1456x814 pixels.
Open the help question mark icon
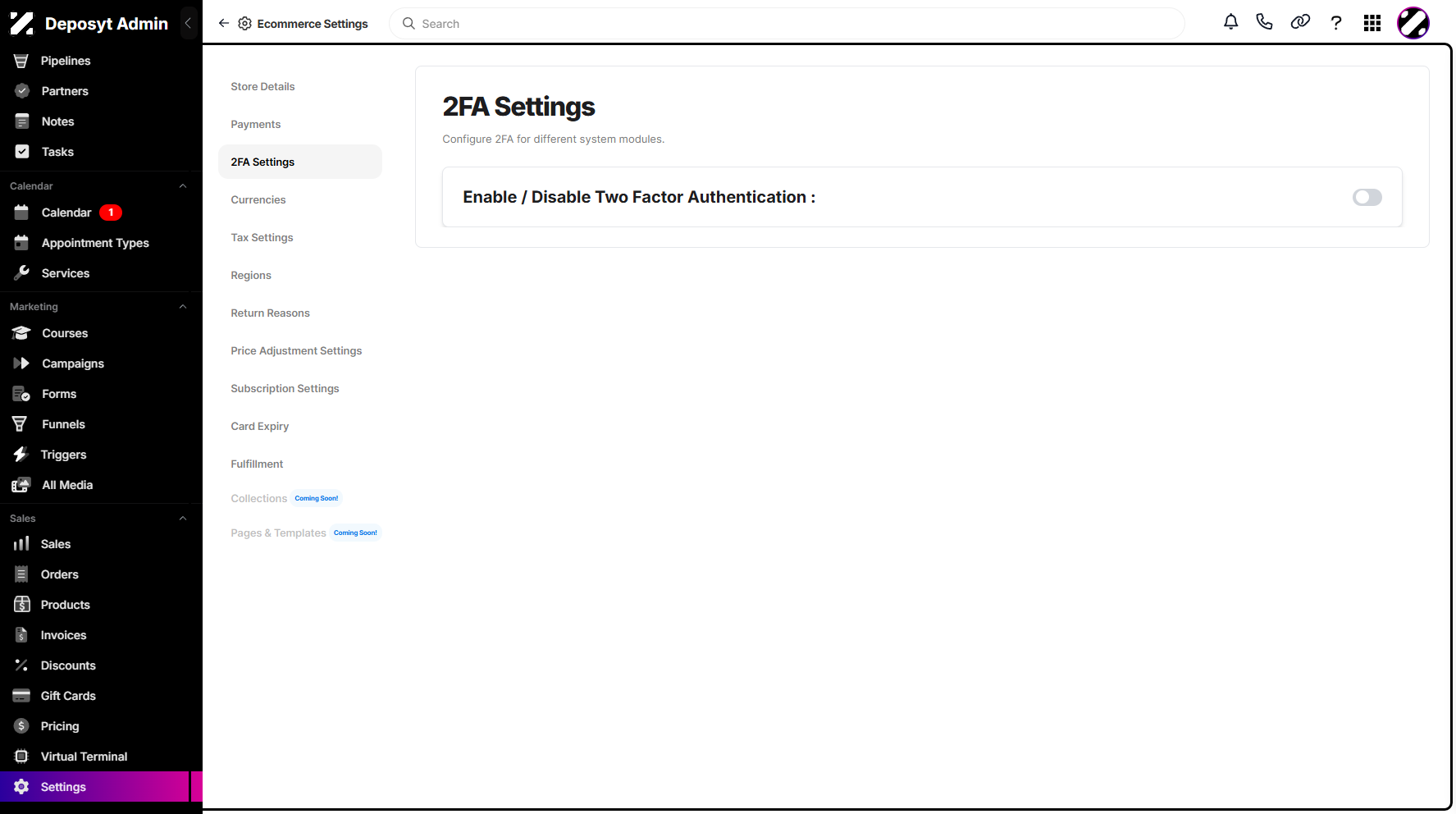click(x=1336, y=23)
